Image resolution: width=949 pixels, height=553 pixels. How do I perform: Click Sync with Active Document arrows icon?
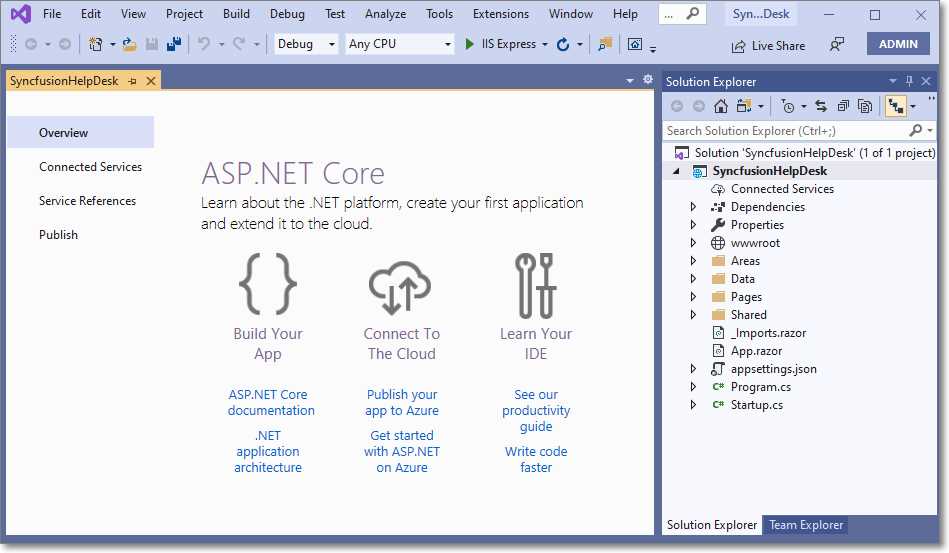[821, 106]
